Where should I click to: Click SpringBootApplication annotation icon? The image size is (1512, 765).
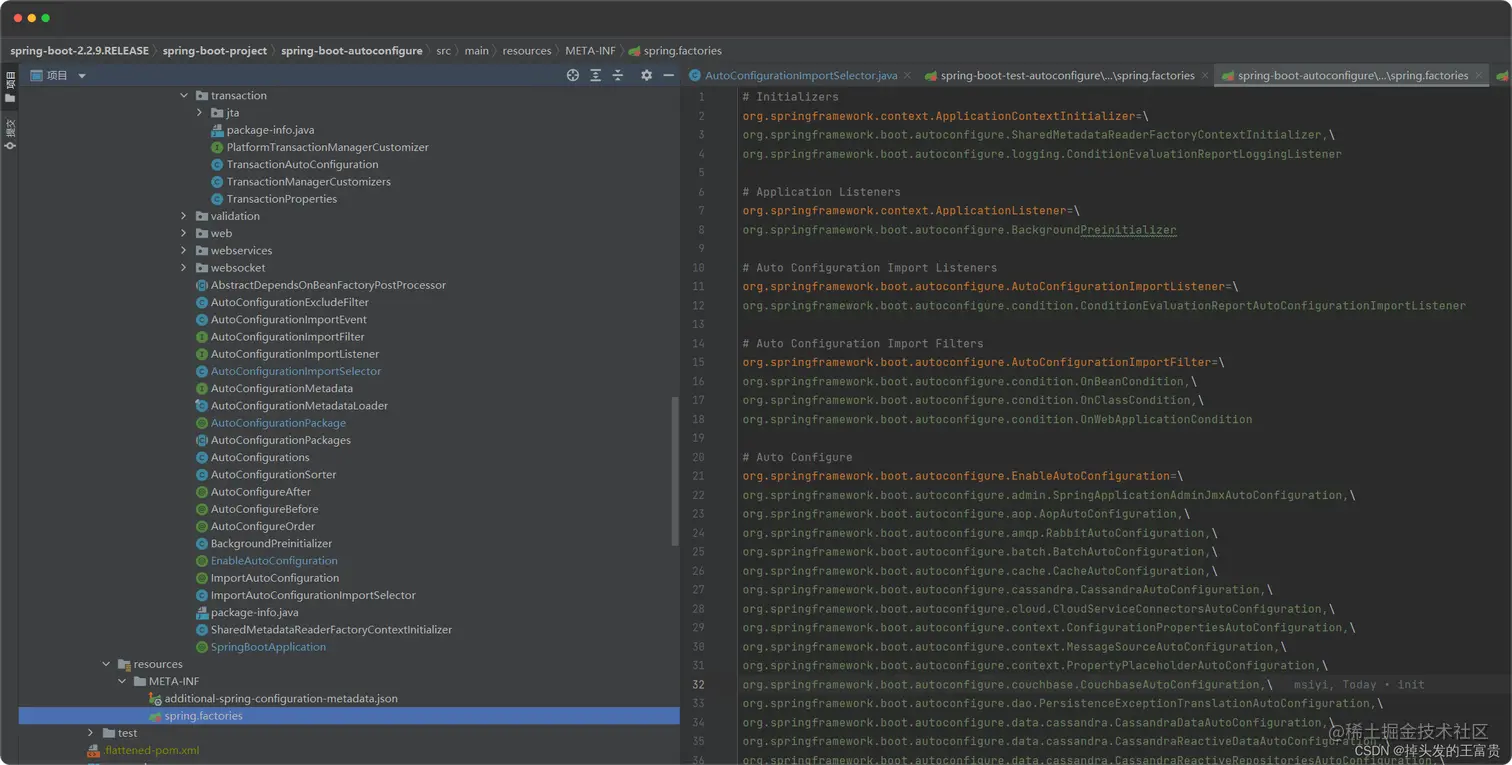click(202, 647)
